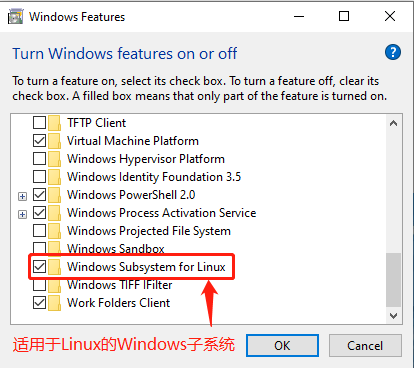414x368 pixels.
Task: Tick the Windows Projected File System checkbox
Action: coord(39,231)
